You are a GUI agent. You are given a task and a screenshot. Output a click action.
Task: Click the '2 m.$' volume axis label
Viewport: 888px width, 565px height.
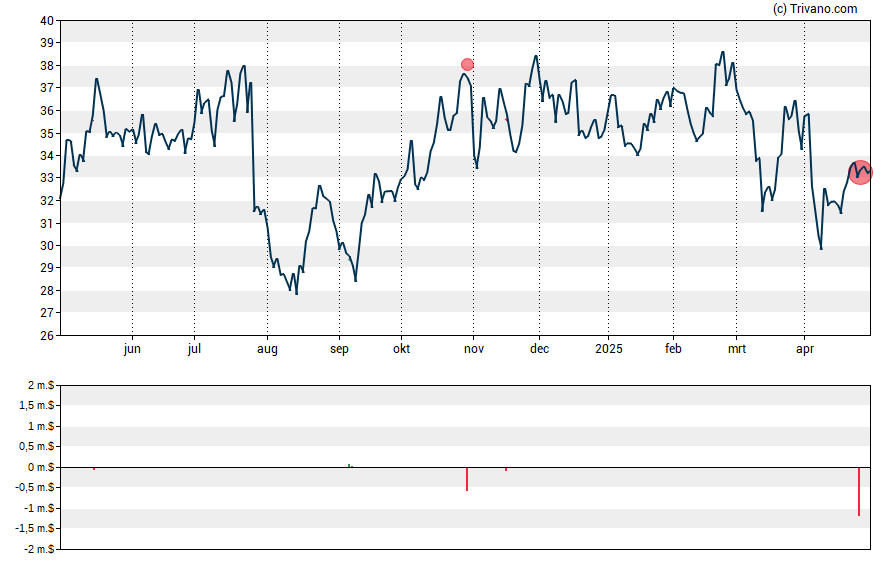41,386
